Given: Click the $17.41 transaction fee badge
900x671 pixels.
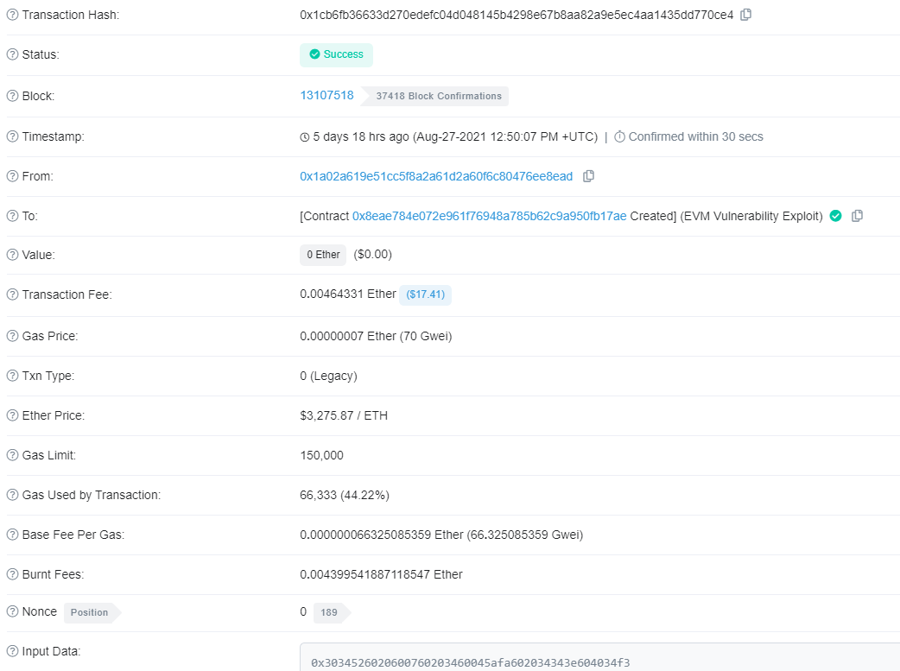Looking at the screenshot, I should click(426, 295).
